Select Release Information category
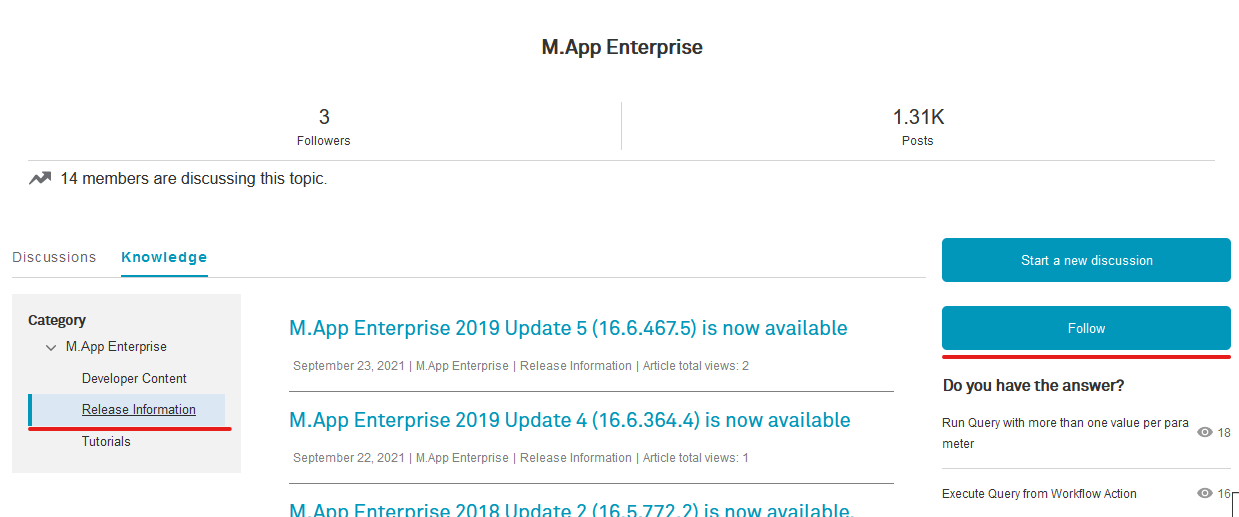The width and height of the screenshot is (1239, 517). tap(139, 409)
